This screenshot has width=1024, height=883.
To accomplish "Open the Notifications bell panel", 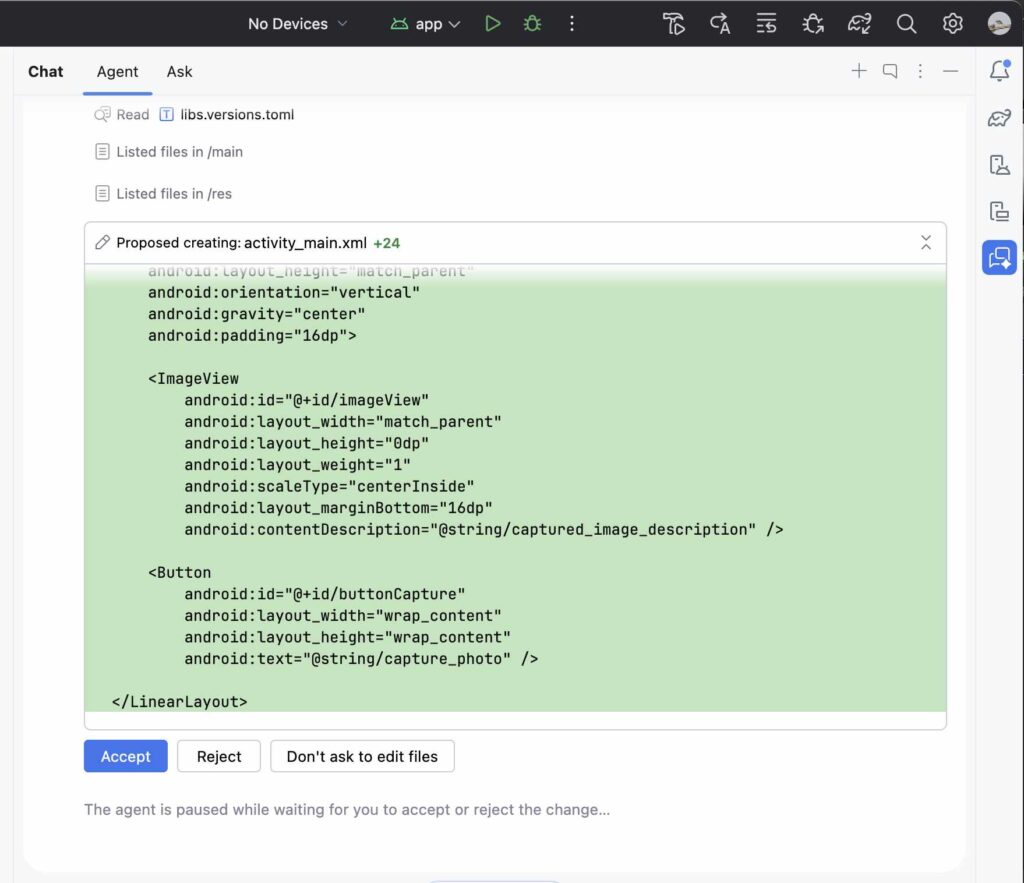I will pos(999,71).
